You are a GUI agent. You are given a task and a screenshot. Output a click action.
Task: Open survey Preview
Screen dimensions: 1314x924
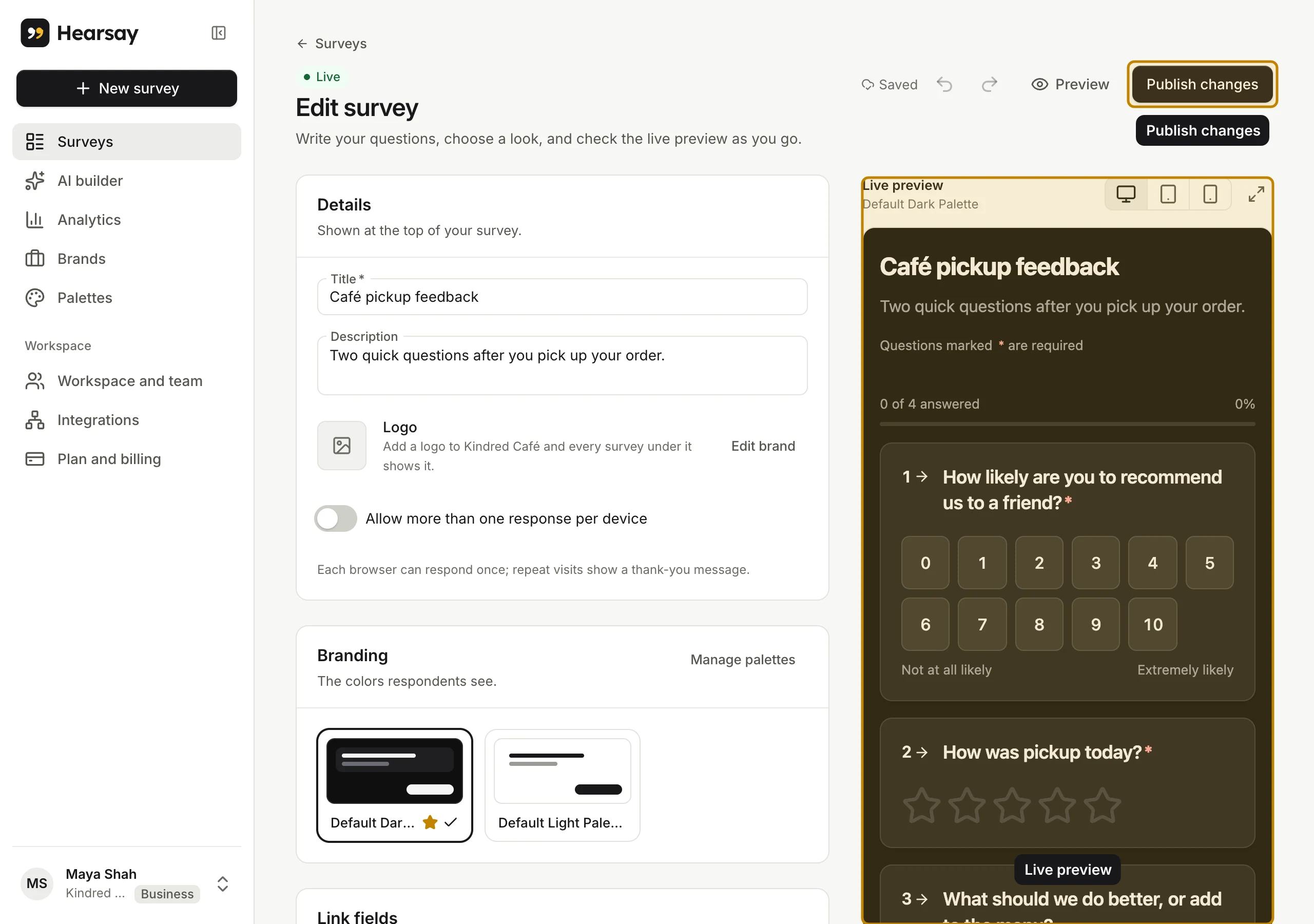(1070, 84)
